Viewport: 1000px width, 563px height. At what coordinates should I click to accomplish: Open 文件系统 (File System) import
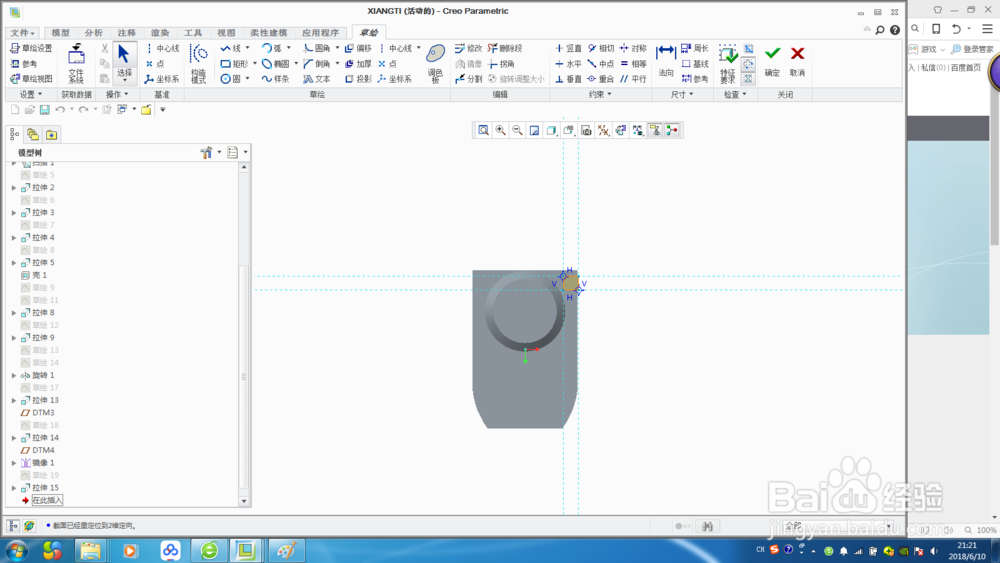coord(76,64)
